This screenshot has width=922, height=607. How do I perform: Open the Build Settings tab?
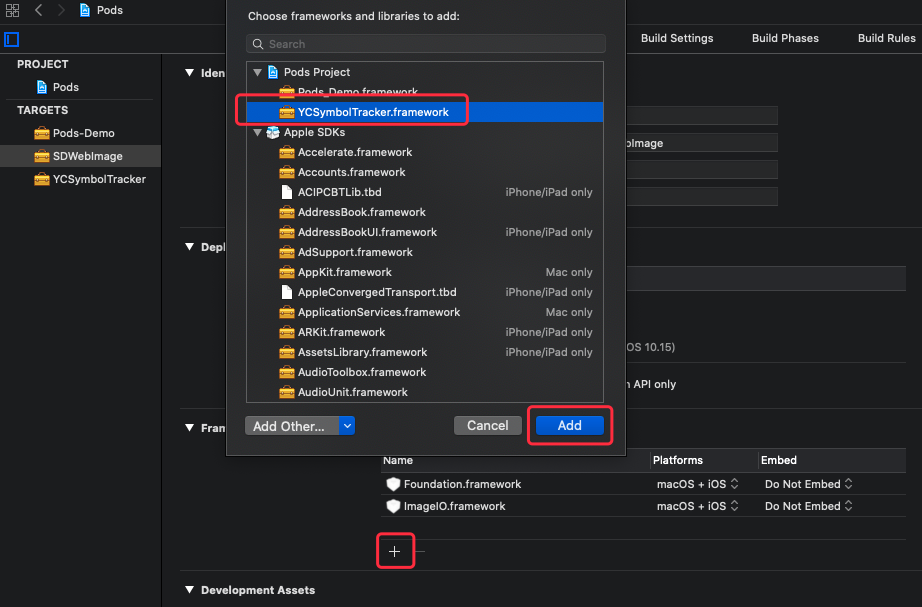coord(677,38)
